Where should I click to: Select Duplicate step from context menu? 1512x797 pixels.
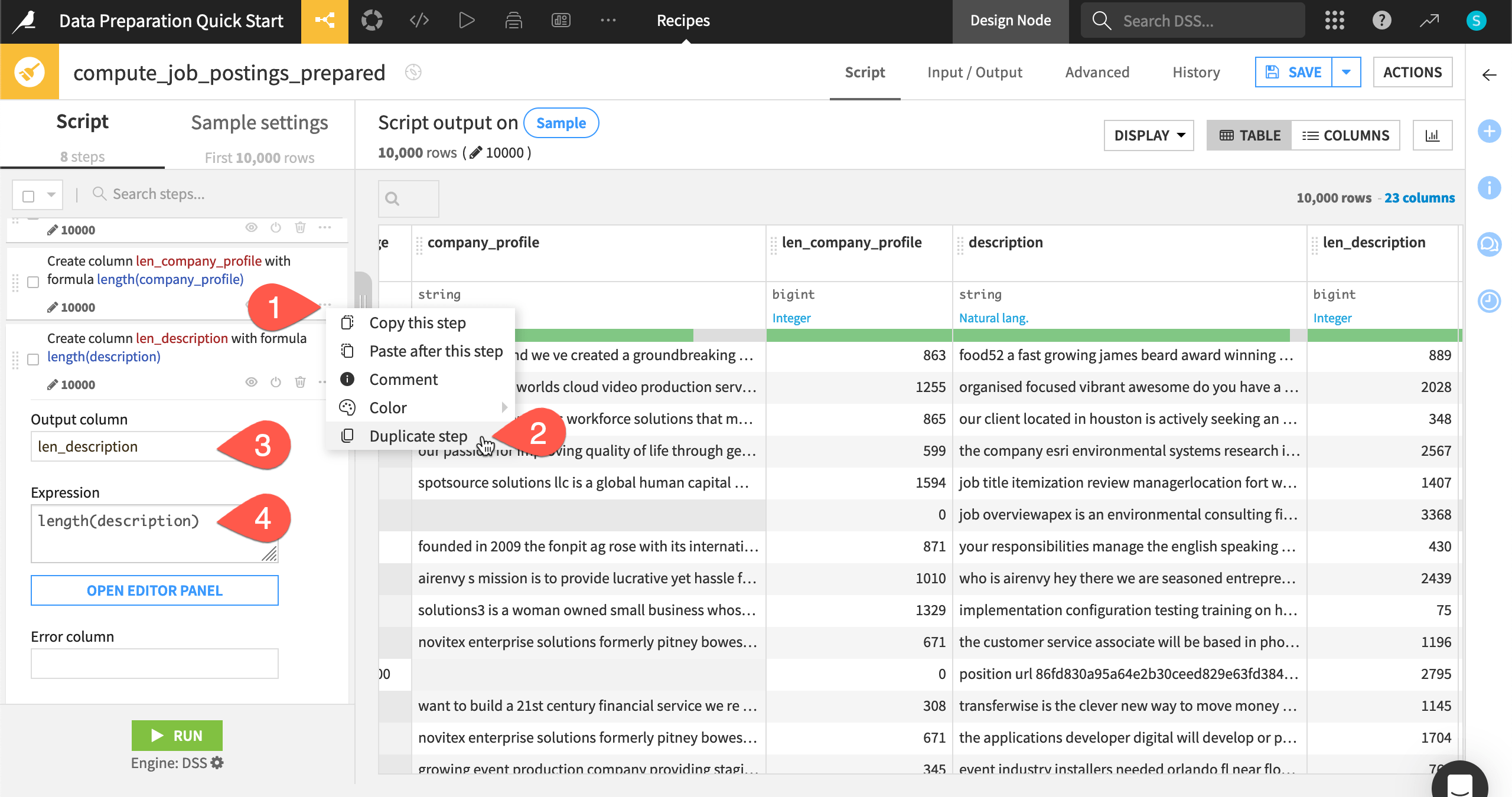[418, 436]
